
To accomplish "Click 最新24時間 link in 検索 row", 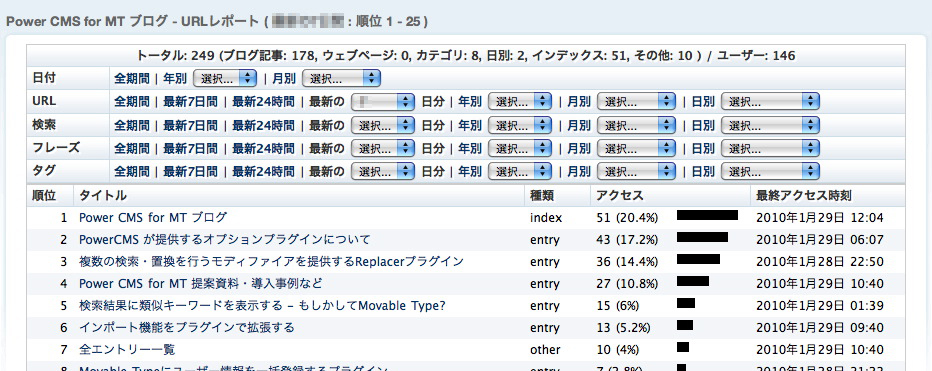I will click(263, 125).
